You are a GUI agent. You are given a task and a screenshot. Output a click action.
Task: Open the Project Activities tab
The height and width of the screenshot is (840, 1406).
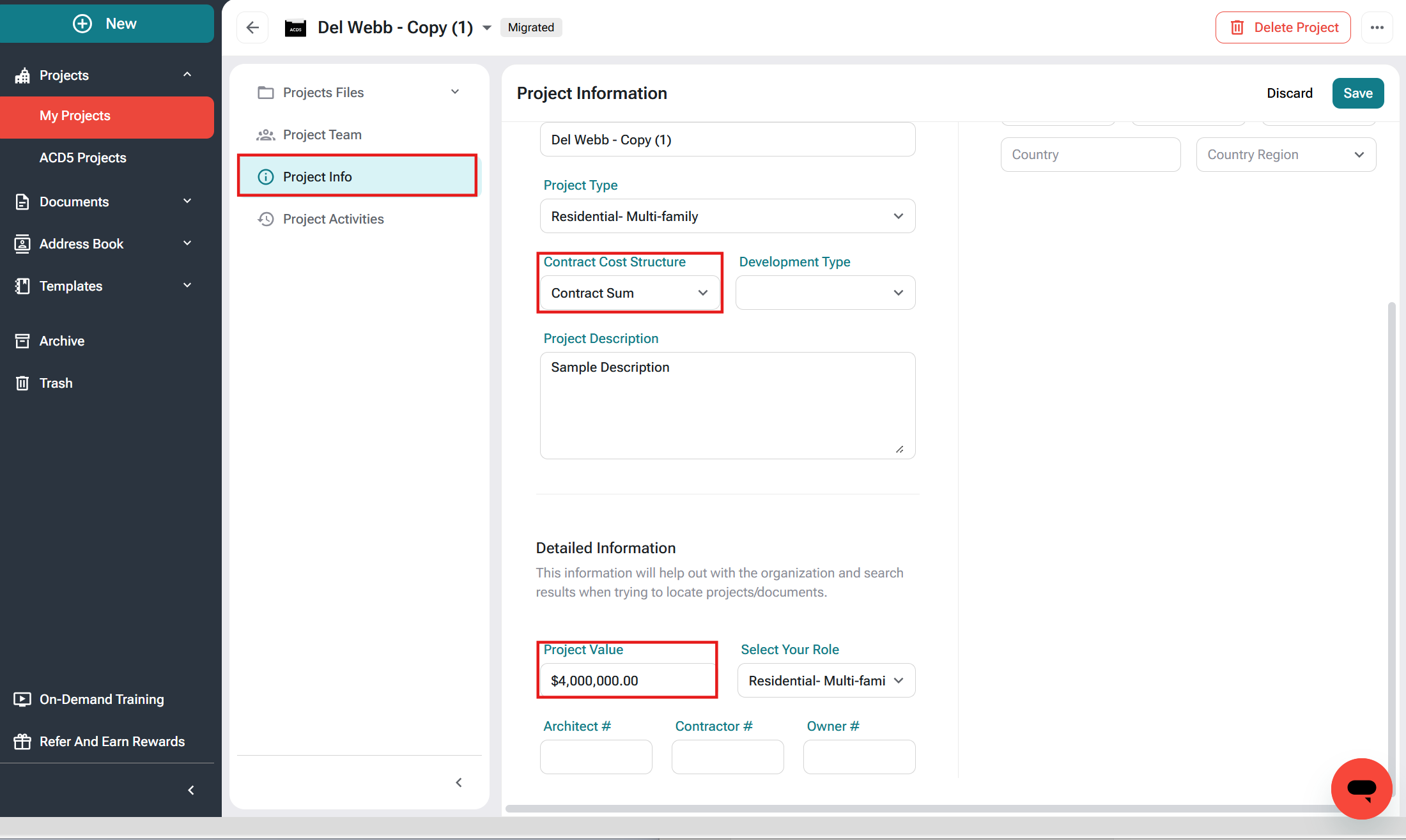pos(333,219)
